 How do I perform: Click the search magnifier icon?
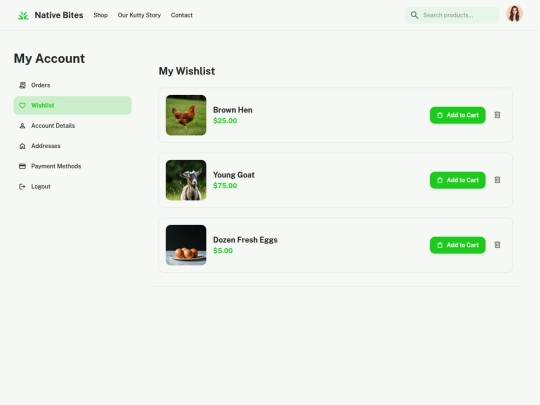pyautogui.click(x=414, y=15)
